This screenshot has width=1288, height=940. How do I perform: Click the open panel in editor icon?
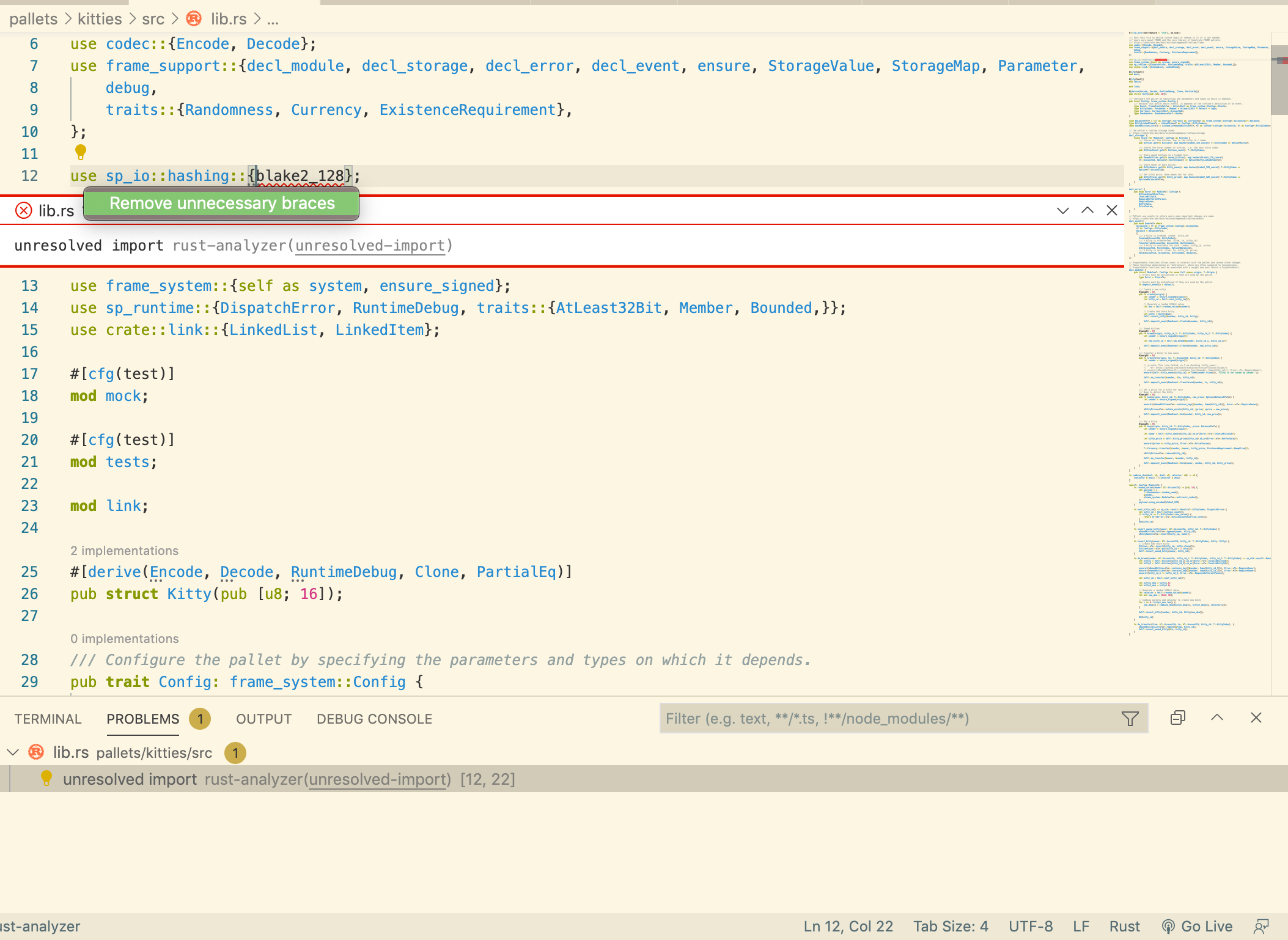click(x=1178, y=718)
